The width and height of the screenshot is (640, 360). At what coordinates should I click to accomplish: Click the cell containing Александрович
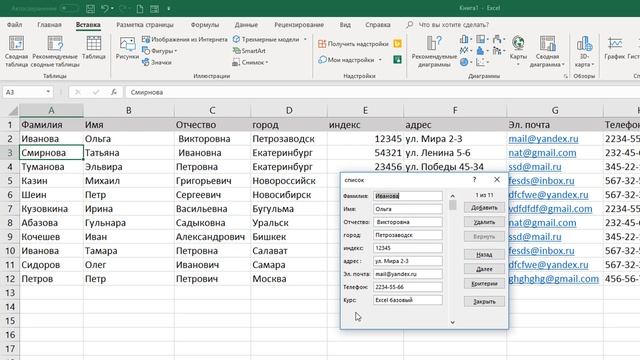(x=212, y=237)
